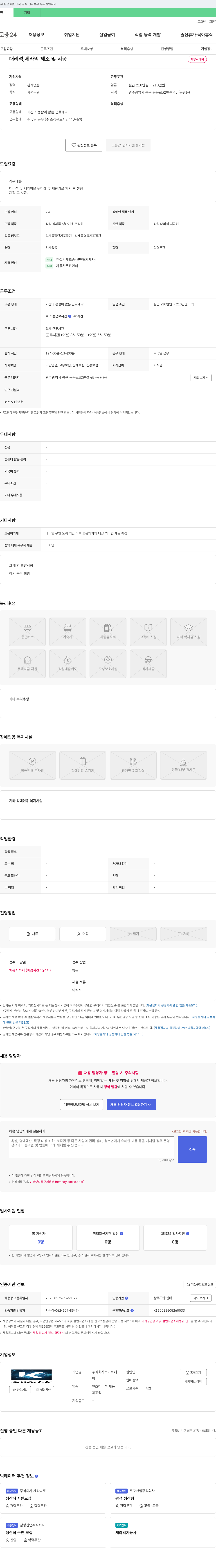
Task: Open the 출산휴가·육아휴직 menu
Action: click(x=196, y=35)
